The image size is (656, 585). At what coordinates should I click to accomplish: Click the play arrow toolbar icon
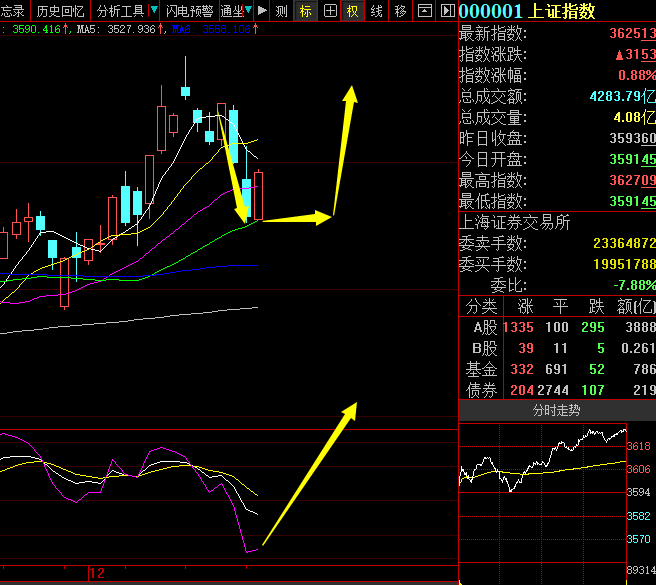point(262,10)
